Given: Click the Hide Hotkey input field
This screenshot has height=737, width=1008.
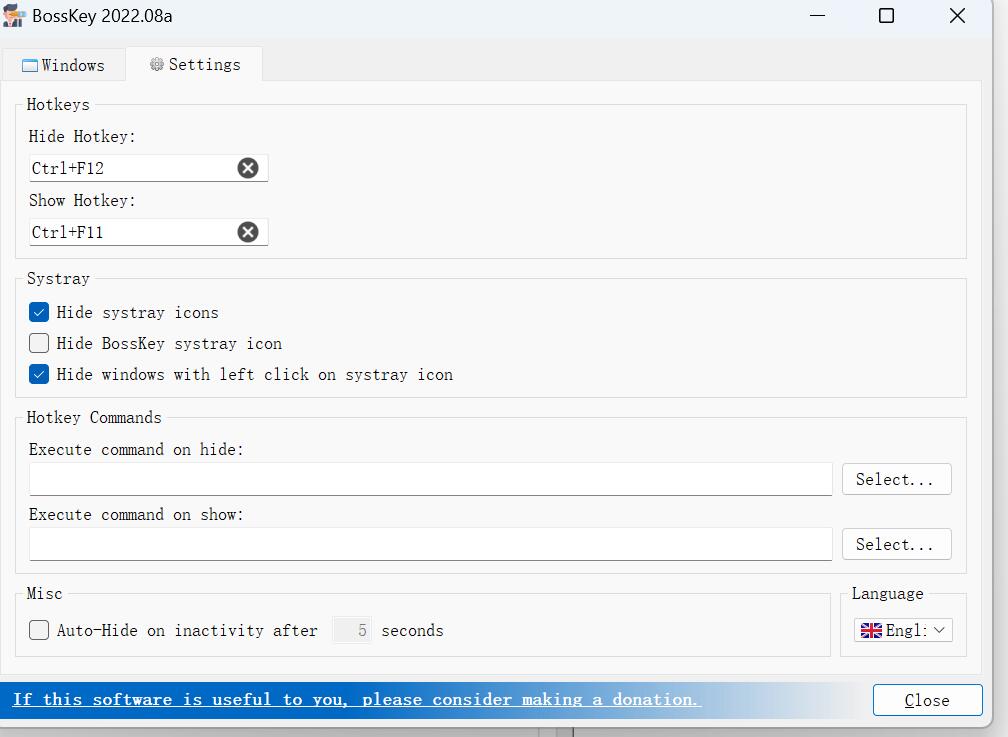Looking at the screenshot, I should [x=130, y=168].
